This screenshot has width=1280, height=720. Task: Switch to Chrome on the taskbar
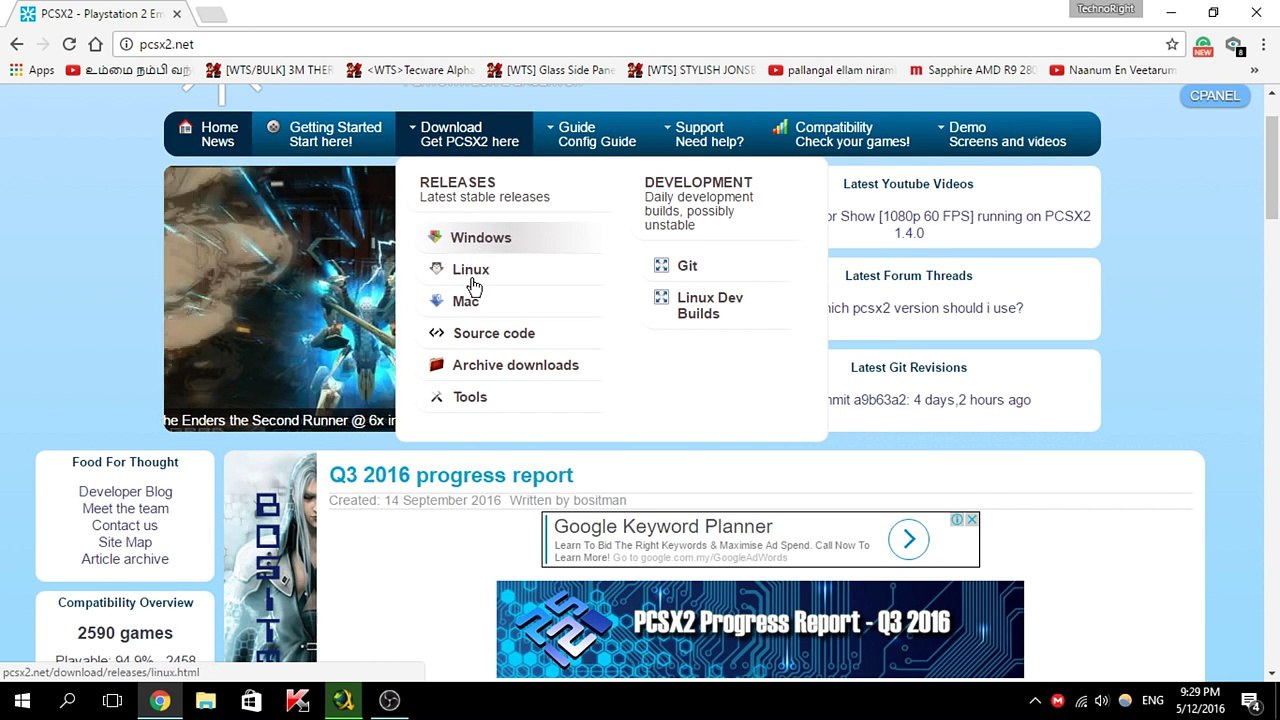(160, 701)
